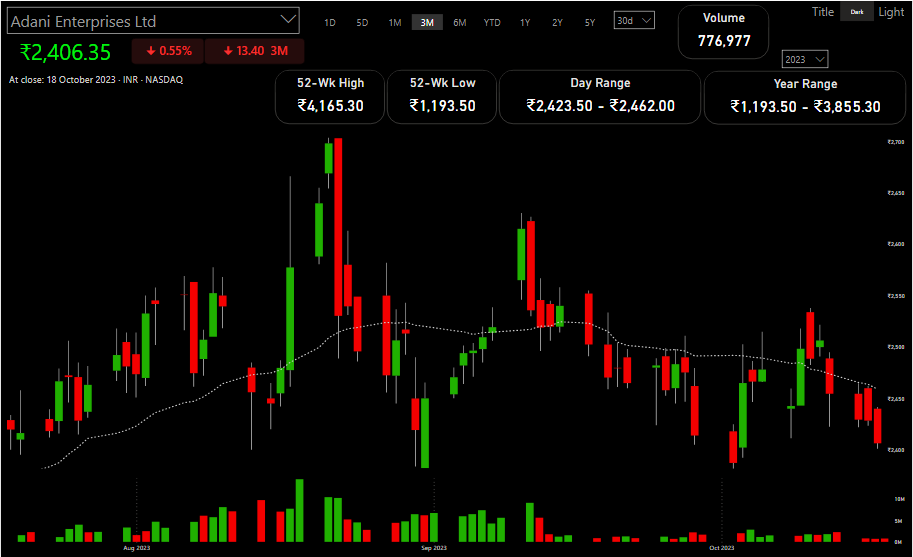Switch to the 1M time range
Image resolution: width=913 pixels, height=557 pixels.
pyautogui.click(x=395, y=22)
